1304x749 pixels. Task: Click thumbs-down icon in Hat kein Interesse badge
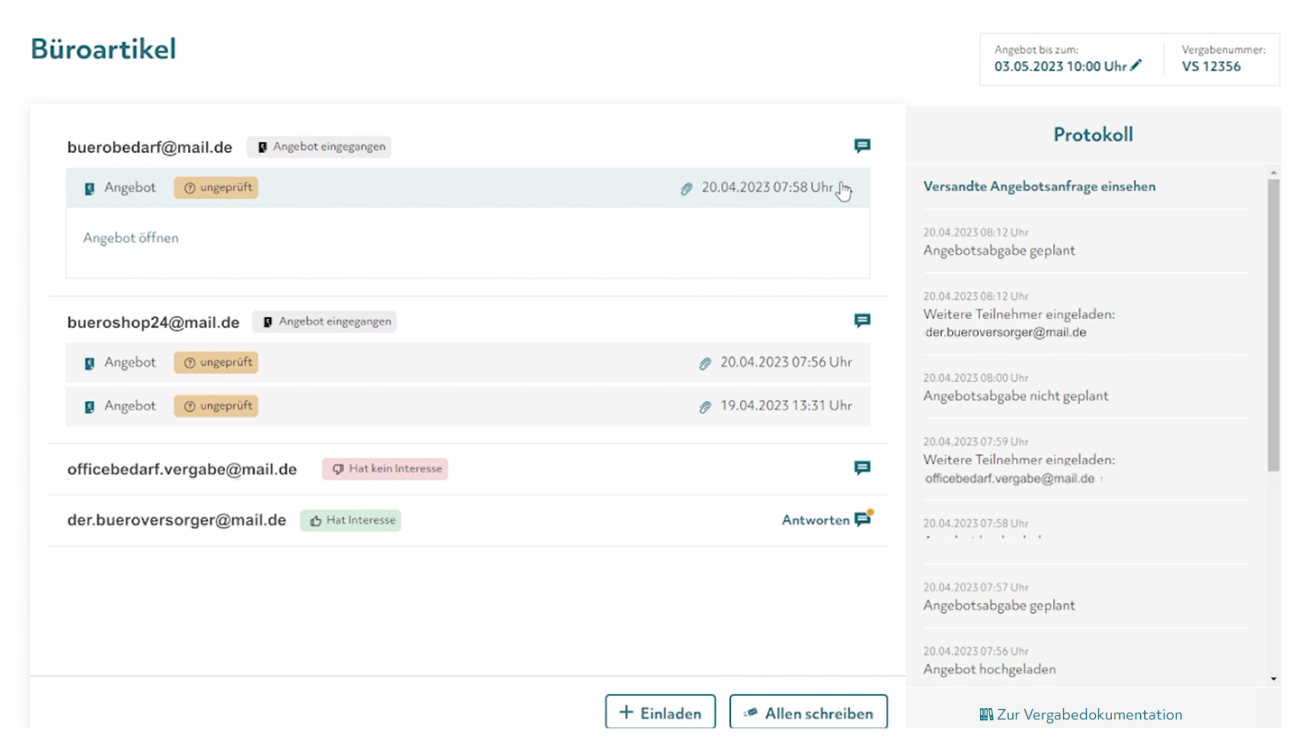pos(338,469)
